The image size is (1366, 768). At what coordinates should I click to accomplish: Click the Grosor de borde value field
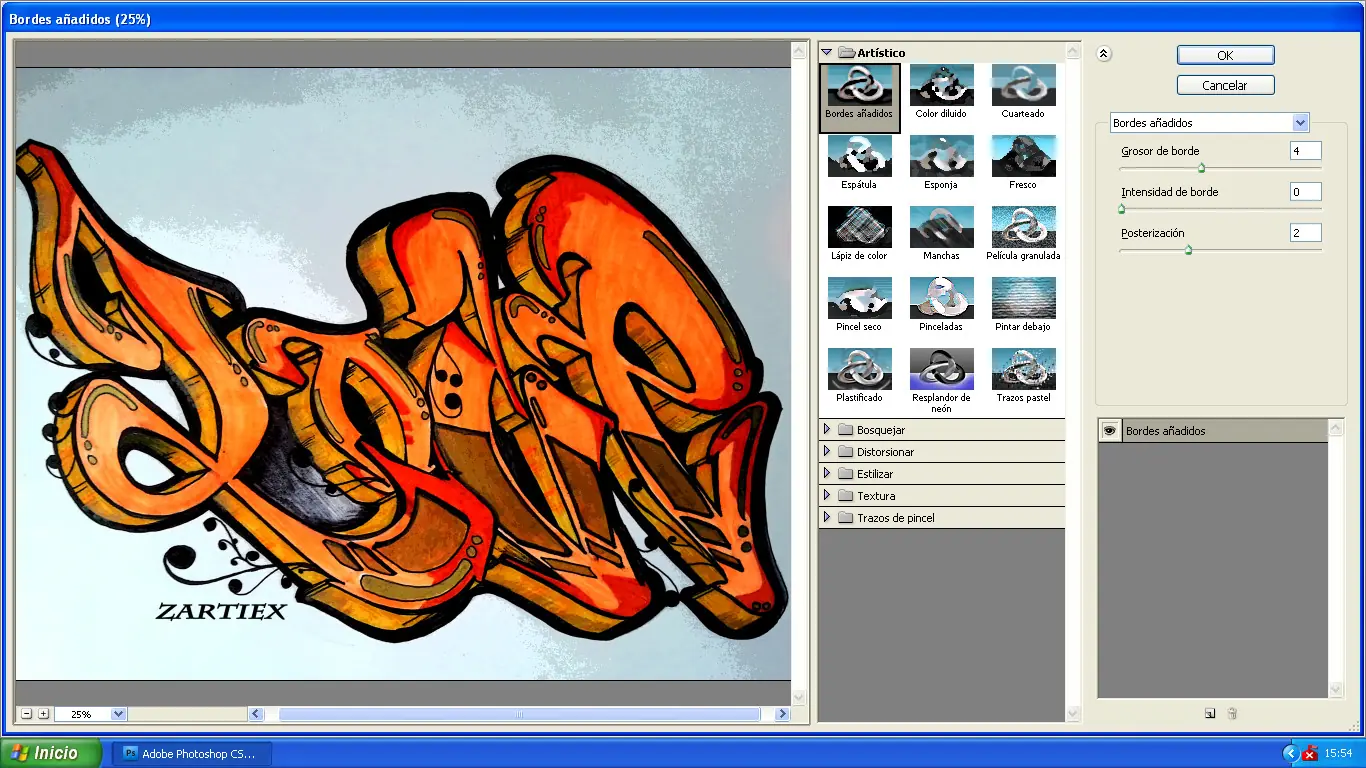coord(1306,151)
